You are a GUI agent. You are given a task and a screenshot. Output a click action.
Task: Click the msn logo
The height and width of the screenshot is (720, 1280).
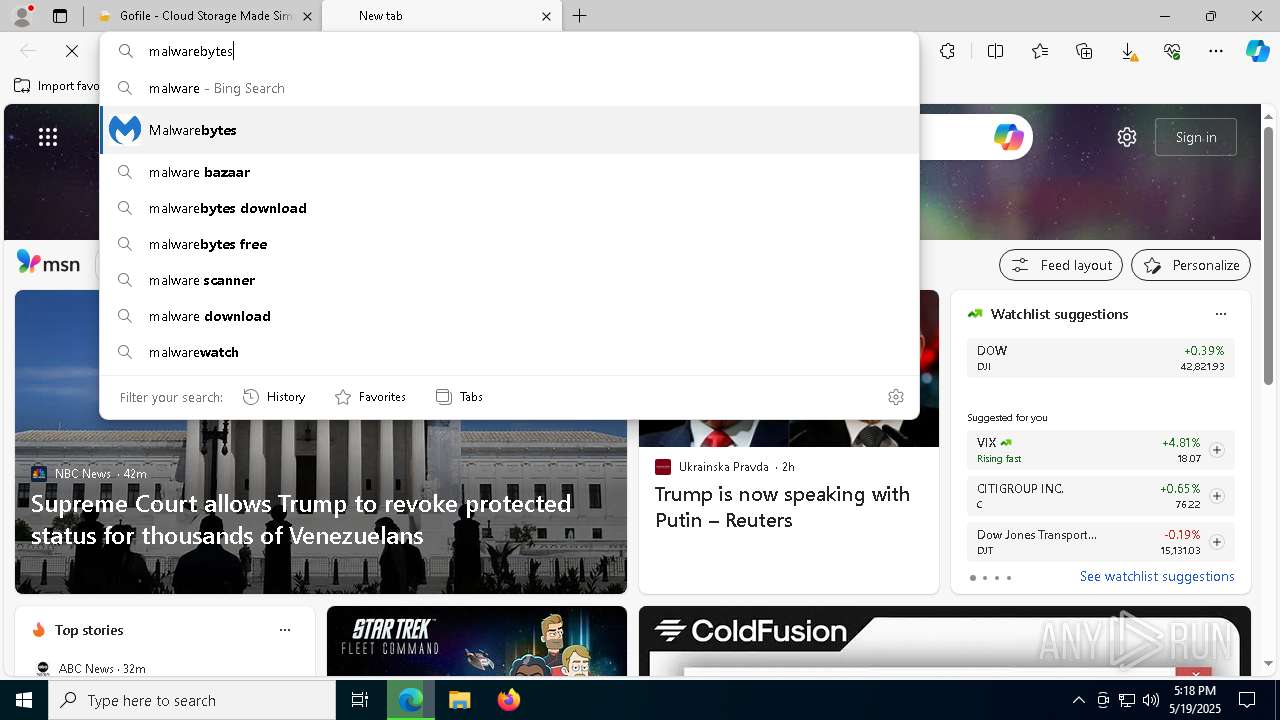[48, 264]
